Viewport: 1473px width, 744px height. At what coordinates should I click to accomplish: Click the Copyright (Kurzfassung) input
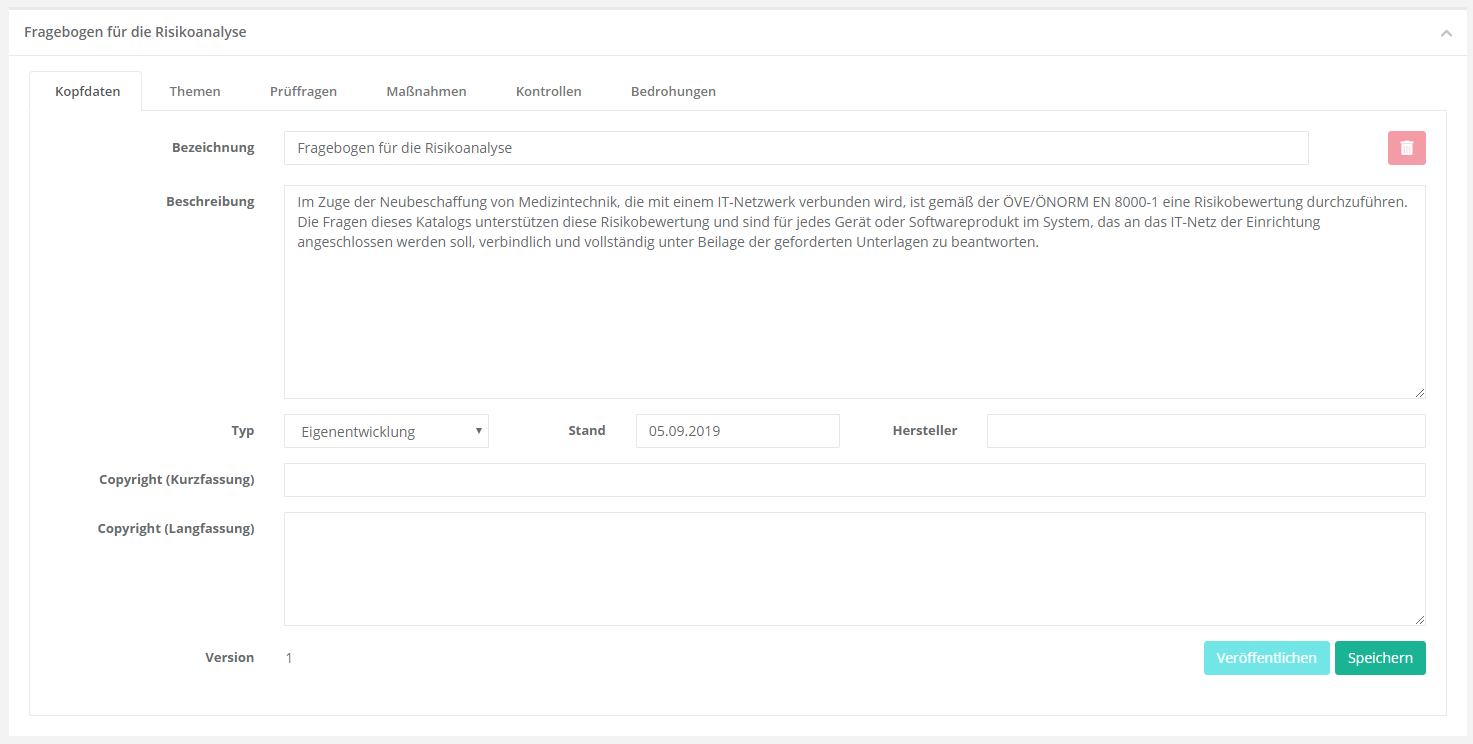854,480
